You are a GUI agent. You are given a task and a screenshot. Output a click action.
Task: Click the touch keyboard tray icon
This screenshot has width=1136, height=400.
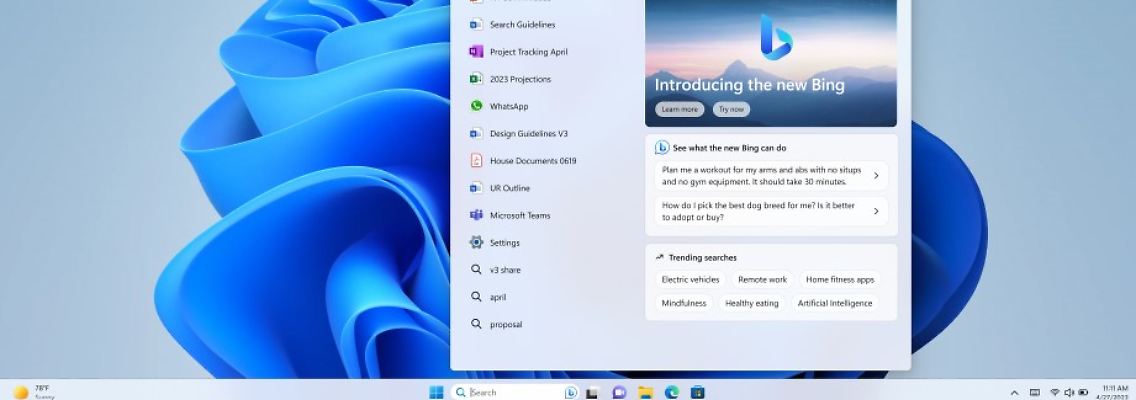point(1035,392)
